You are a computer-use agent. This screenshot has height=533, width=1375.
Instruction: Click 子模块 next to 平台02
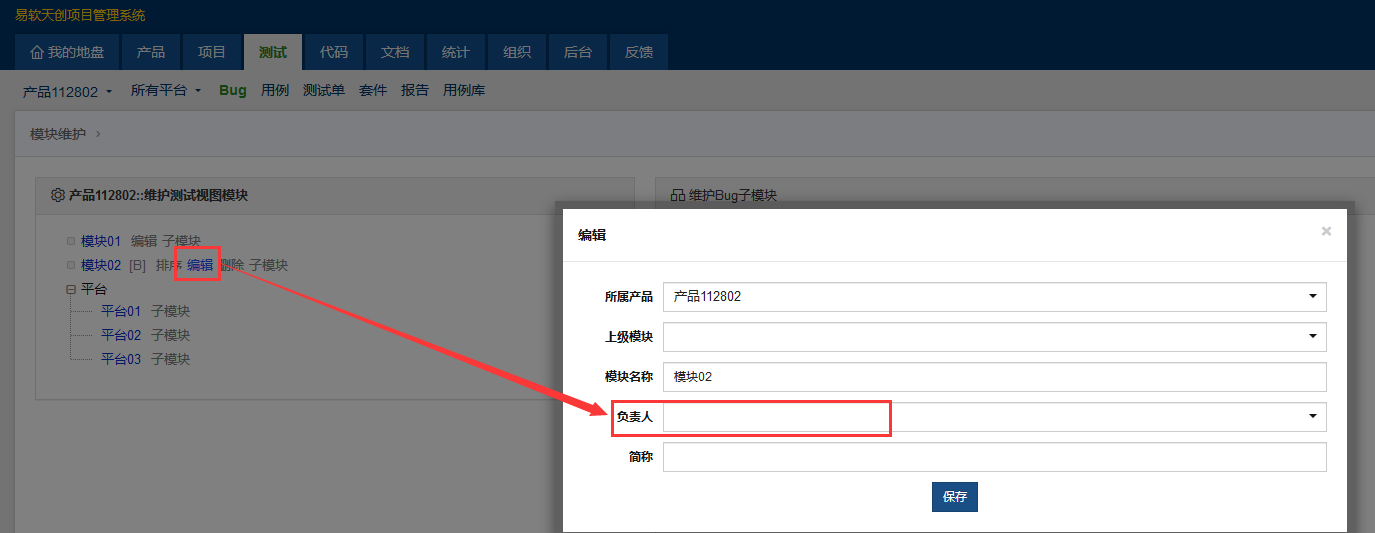coord(171,335)
